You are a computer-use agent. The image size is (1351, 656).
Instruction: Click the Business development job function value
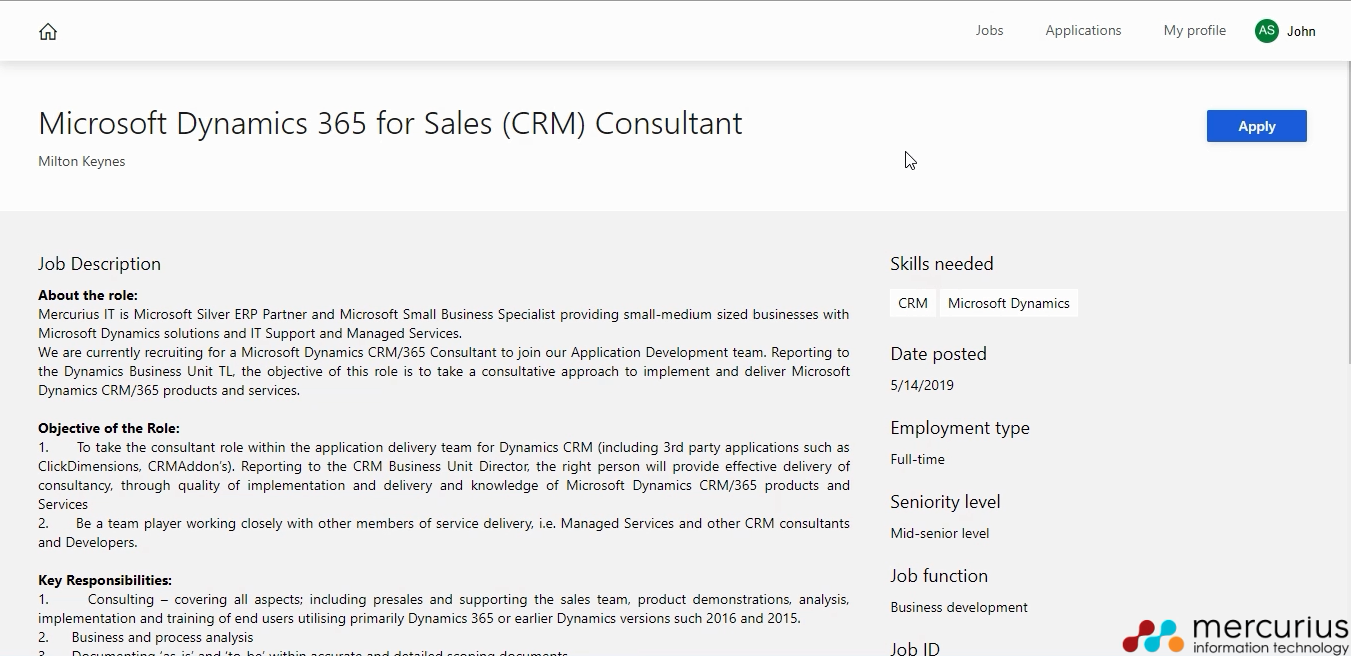click(958, 607)
